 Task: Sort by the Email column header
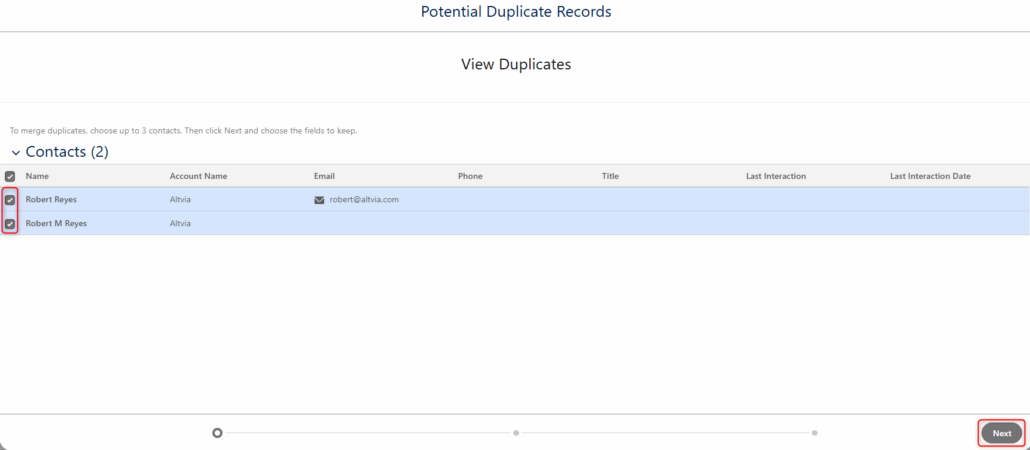point(325,176)
